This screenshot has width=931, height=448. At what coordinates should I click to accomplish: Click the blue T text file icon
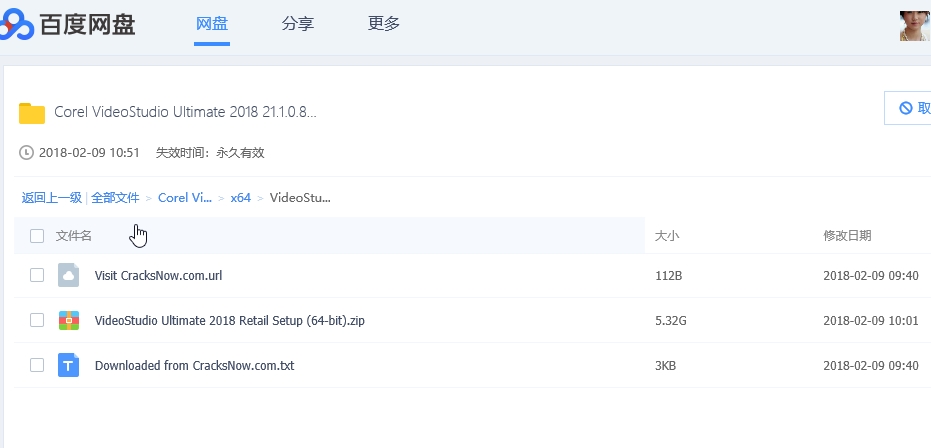click(x=68, y=365)
